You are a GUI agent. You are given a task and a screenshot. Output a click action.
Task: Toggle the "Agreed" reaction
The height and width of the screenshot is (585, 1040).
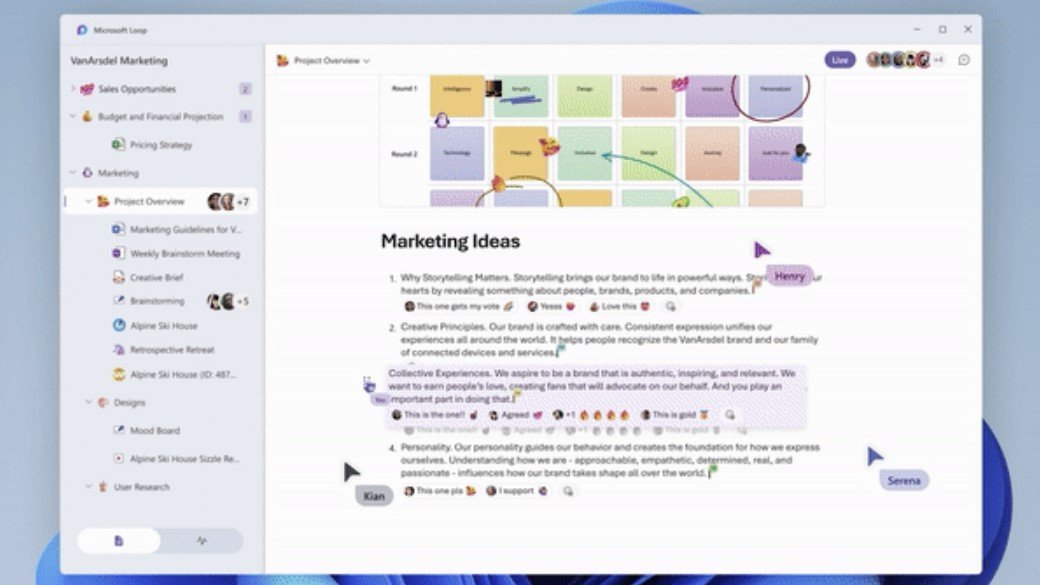[x=515, y=415]
